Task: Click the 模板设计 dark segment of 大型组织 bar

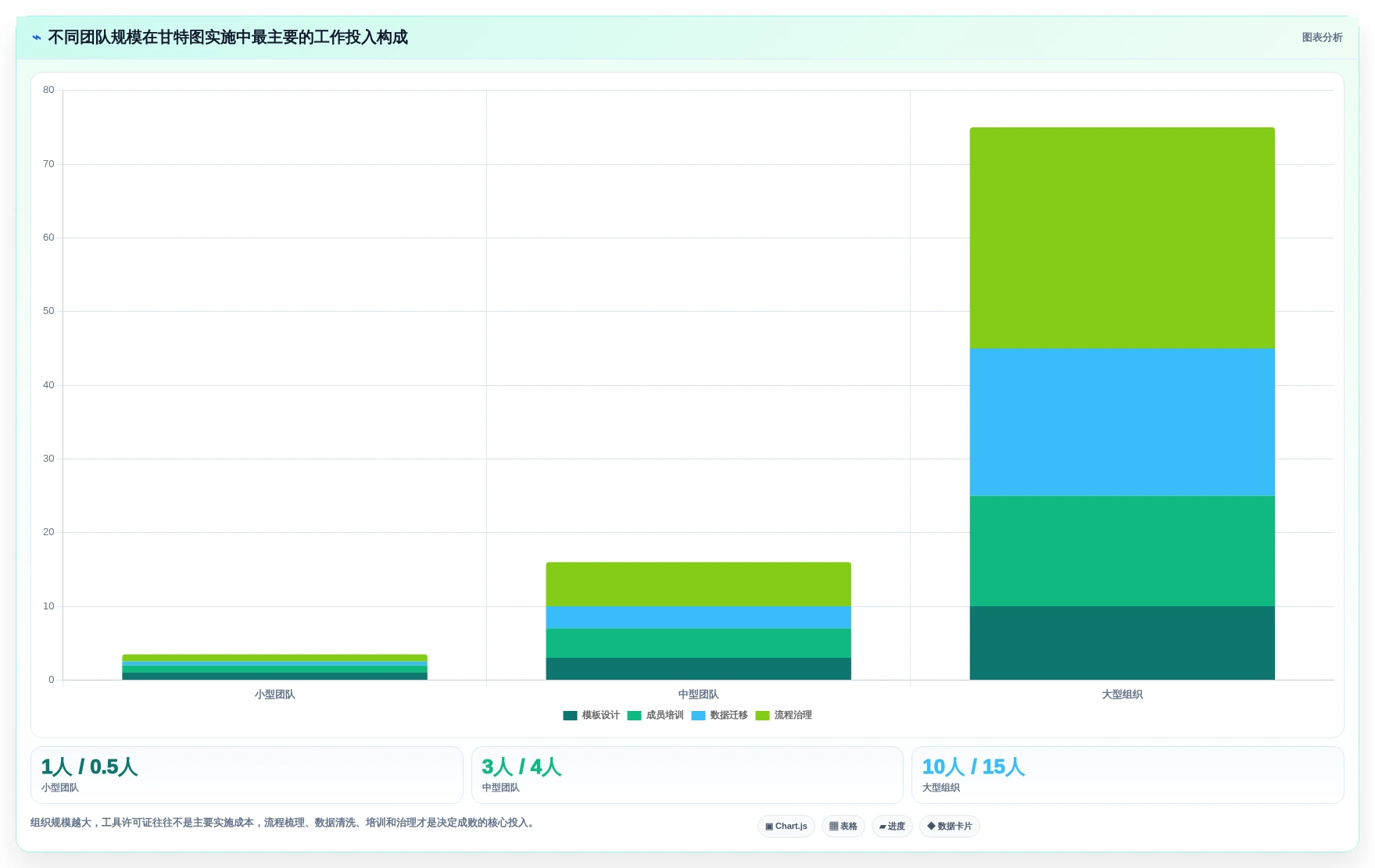Action: pos(1122,643)
